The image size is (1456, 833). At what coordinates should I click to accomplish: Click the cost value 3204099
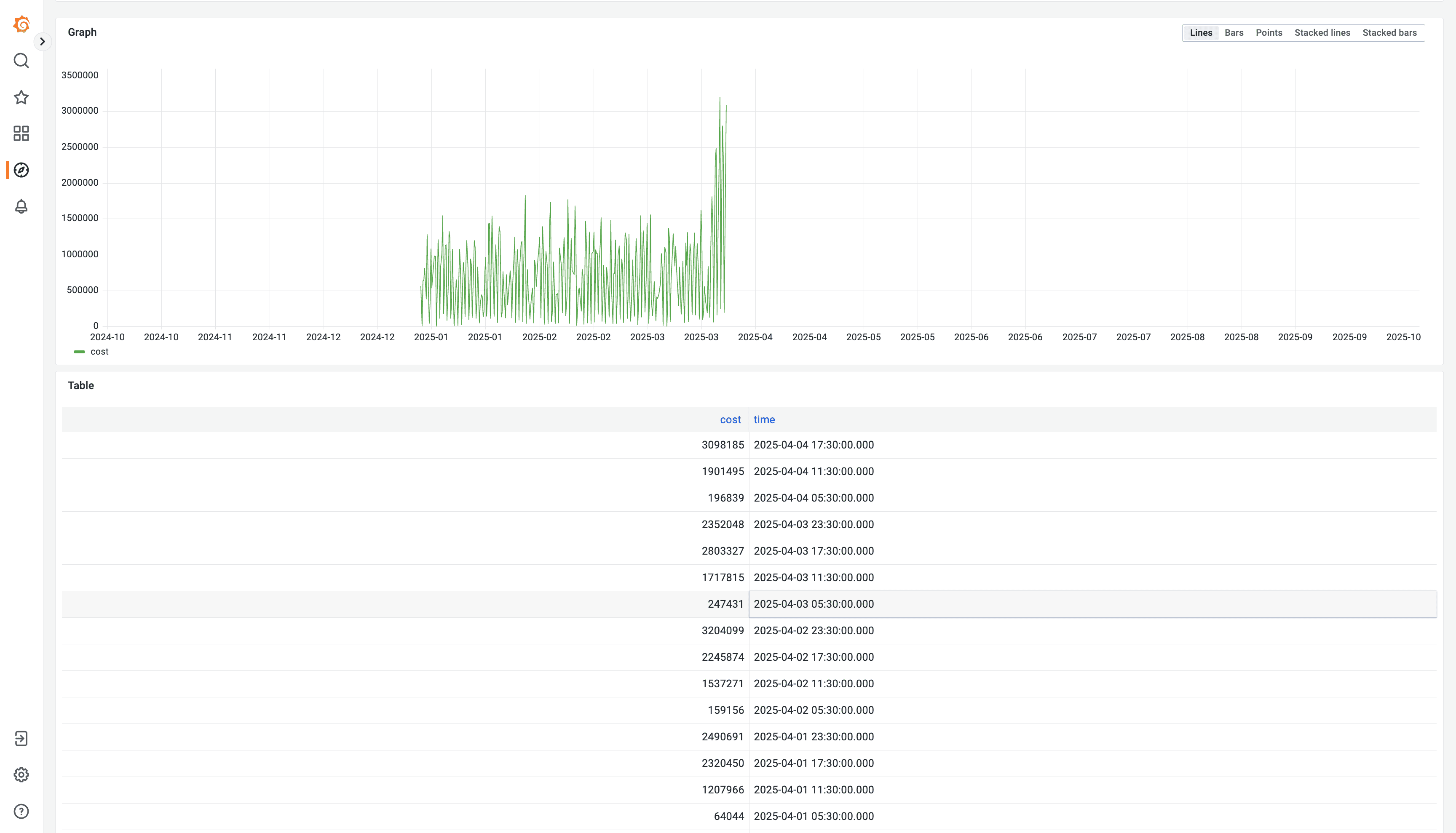click(x=722, y=630)
